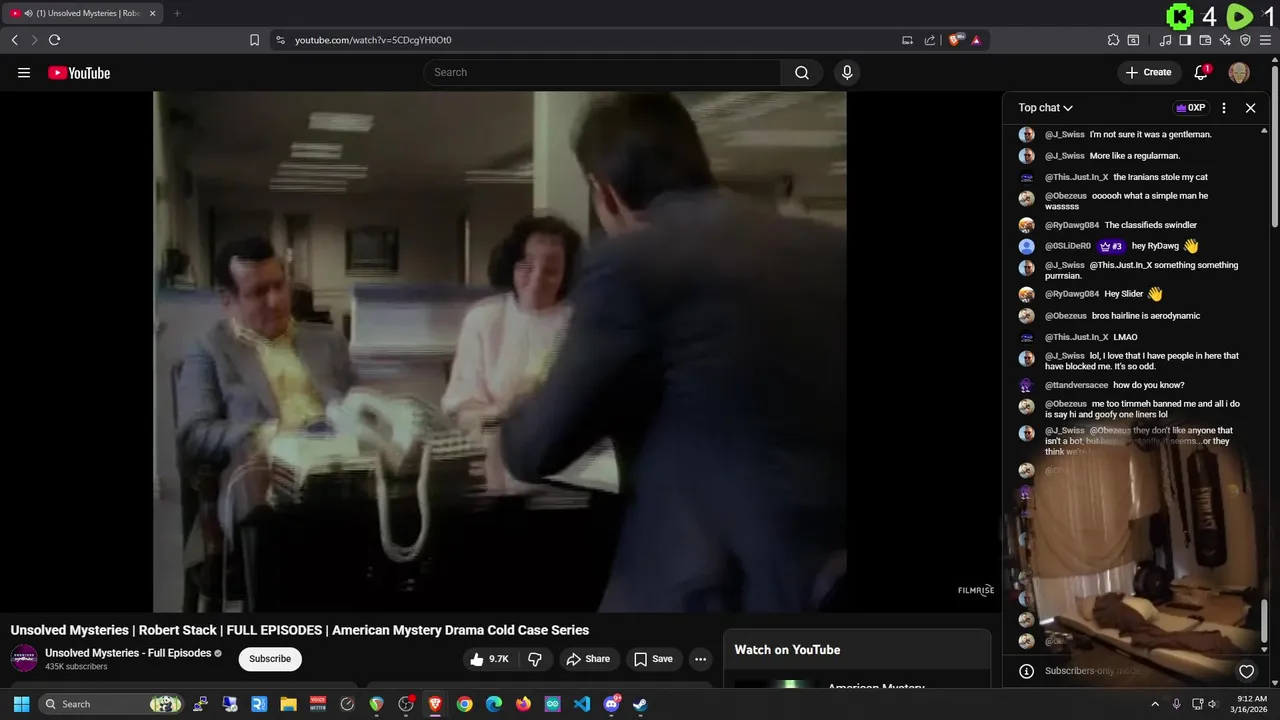Go to the YouTube home logo

click(79, 72)
